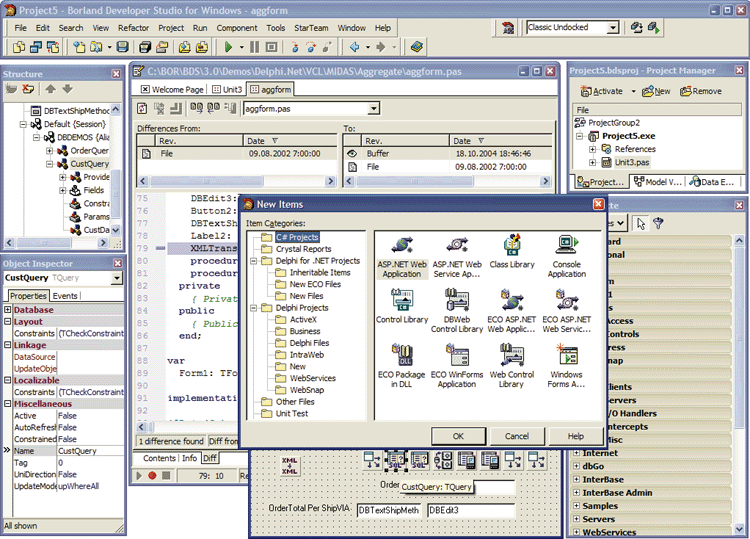Click Activate in Project Manager

pos(601,91)
